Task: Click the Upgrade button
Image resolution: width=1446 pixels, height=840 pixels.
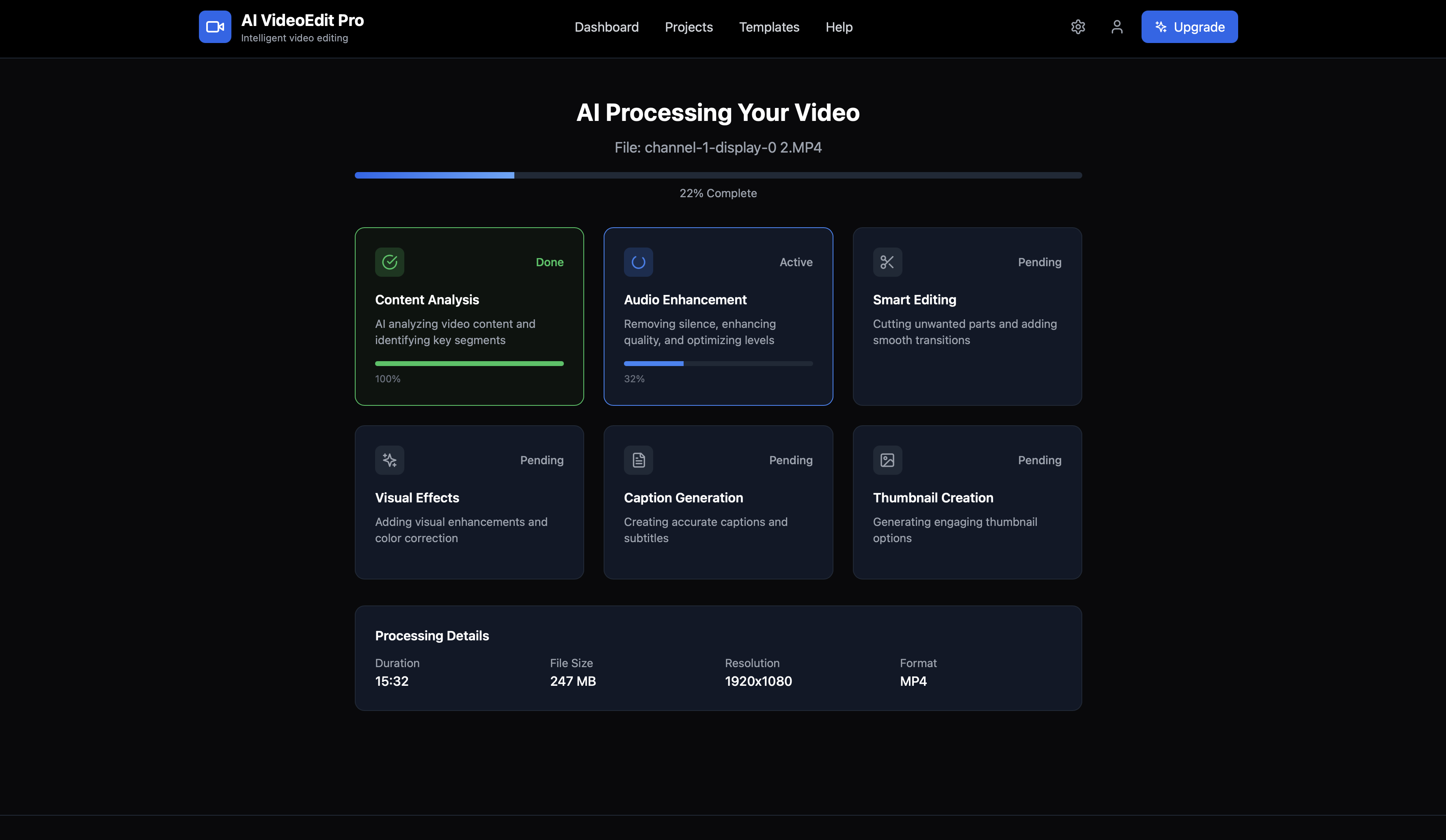Action: click(1189, 26)
